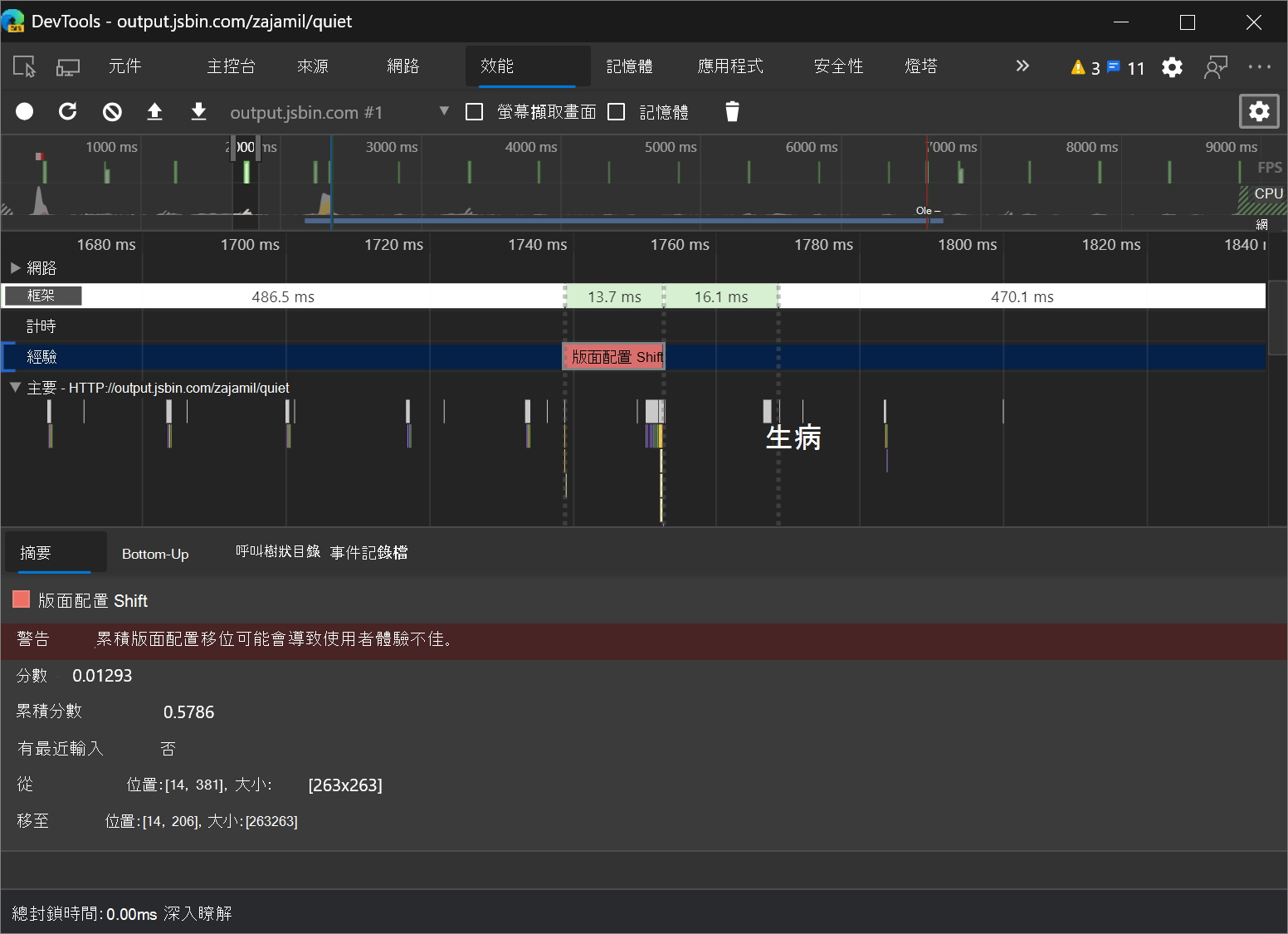1288x934 pixels.
Task: Click the [263x263] size value
Action: click(x=345, y=785)
